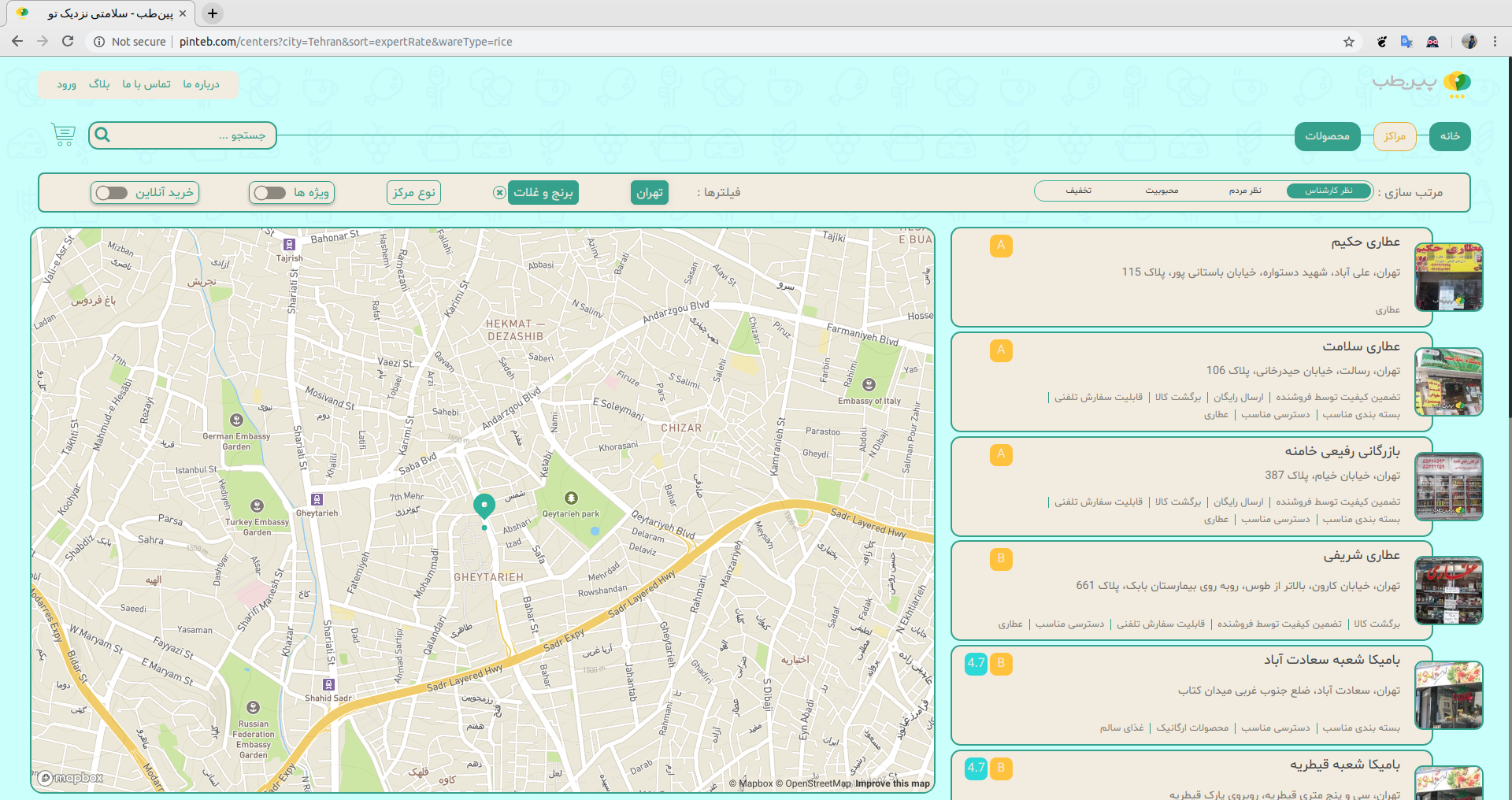Close the پین‌طب browser tab
This screenshot has height=800, width=1512.
183,13
